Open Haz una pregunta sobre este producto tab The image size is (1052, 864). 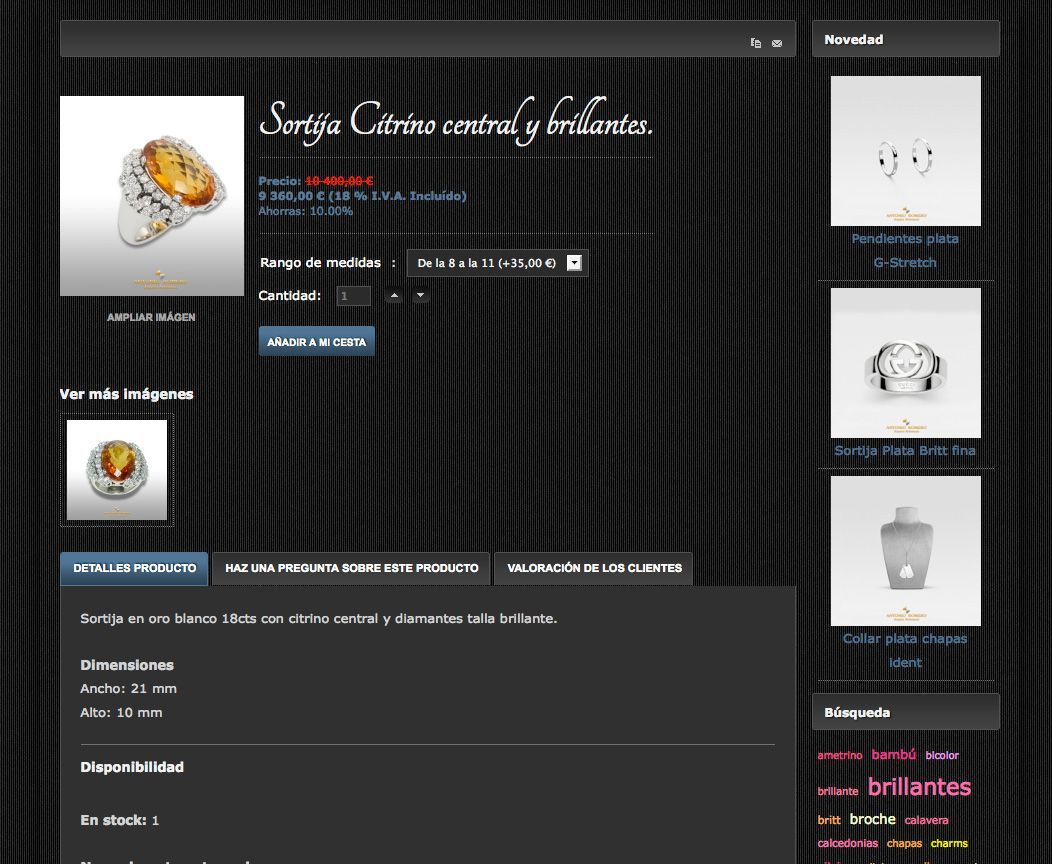[x=352, y=568]
